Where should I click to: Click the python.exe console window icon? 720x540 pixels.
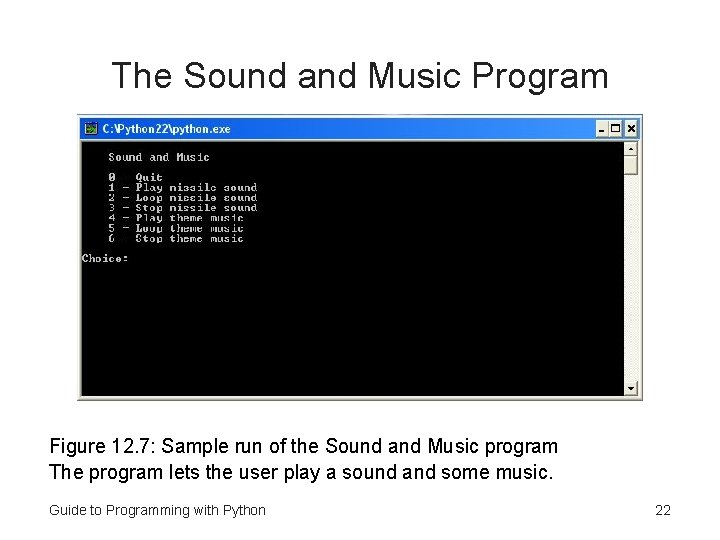(91, 129)
